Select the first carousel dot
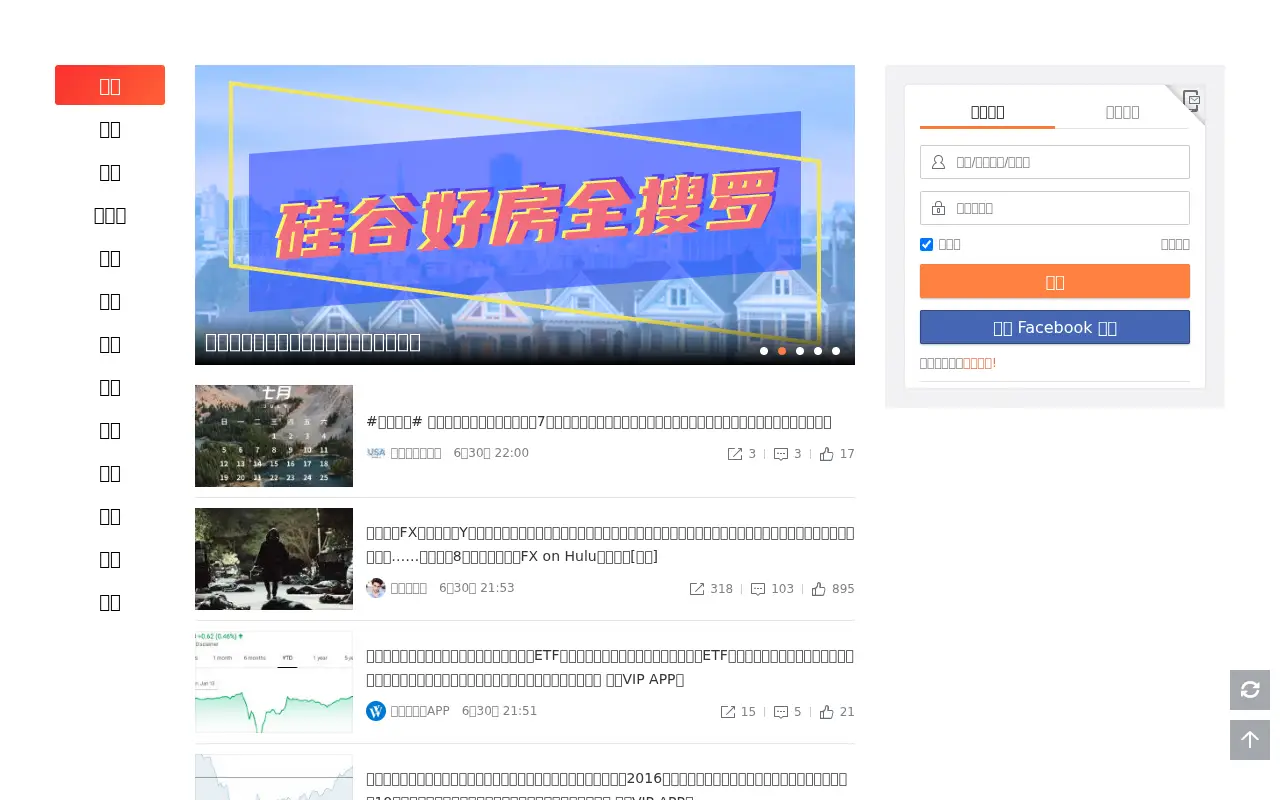 (x=764, y=351)
